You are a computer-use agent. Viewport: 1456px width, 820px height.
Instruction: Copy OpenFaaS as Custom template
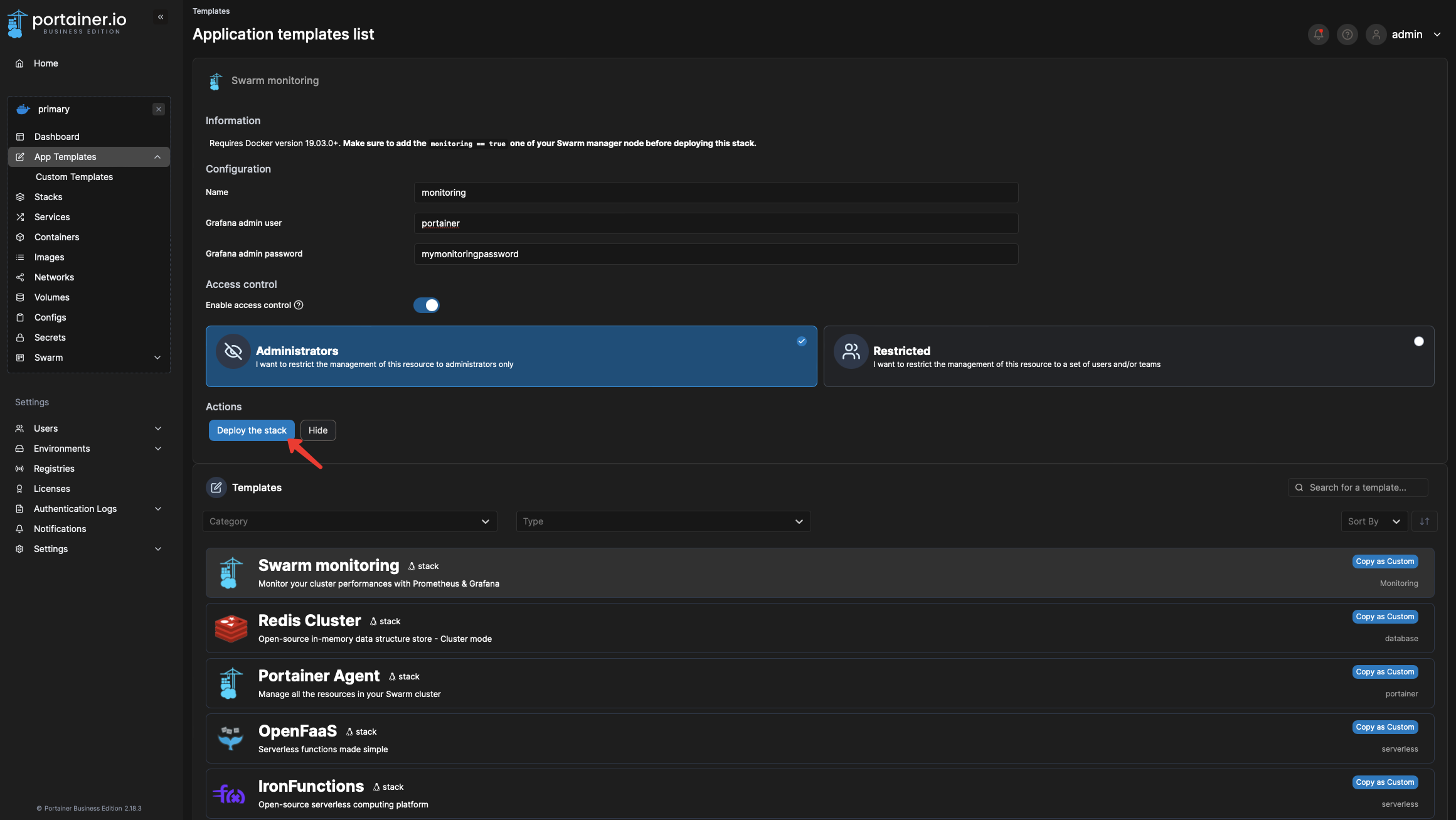pyautogui.click(x=1385, y=727)
